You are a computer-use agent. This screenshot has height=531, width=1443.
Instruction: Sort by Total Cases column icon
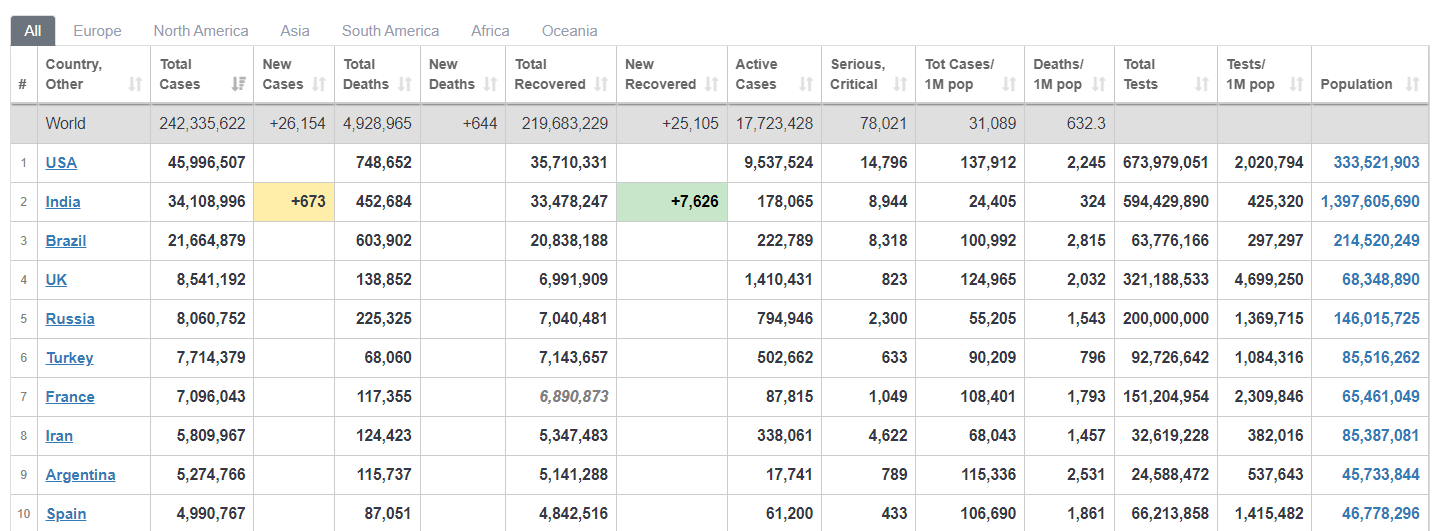click(x=239, y=85)
